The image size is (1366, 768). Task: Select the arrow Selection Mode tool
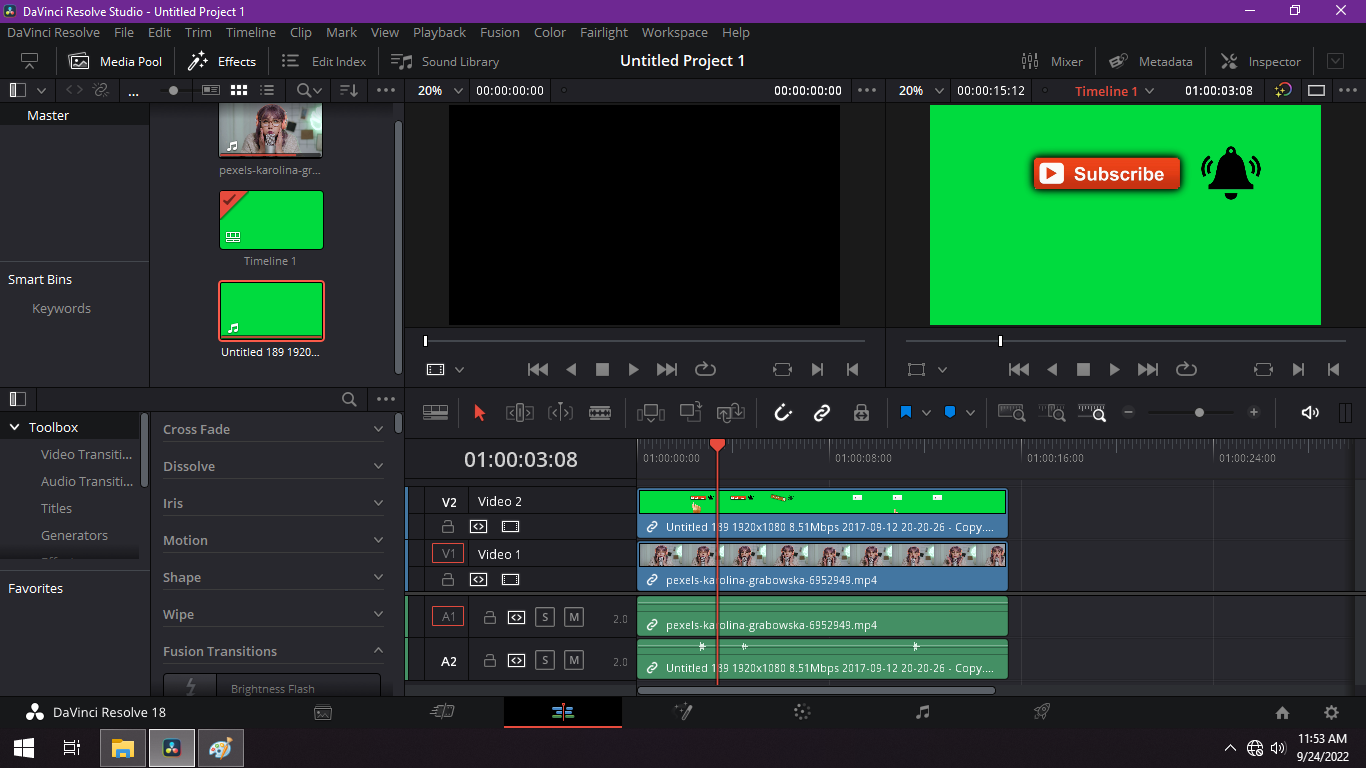click(x=479, y=412)
